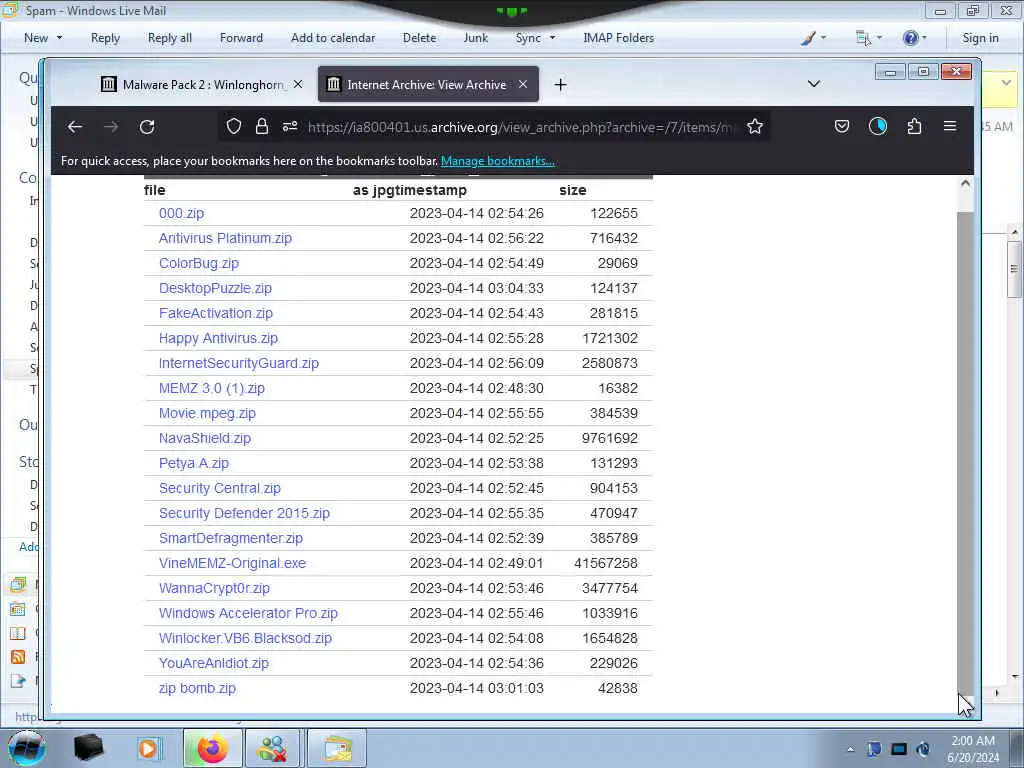The image size is (1024, 768).
Task: Open ColorBug.zip link
Action: pyautogui.click(x=199, y=263)
